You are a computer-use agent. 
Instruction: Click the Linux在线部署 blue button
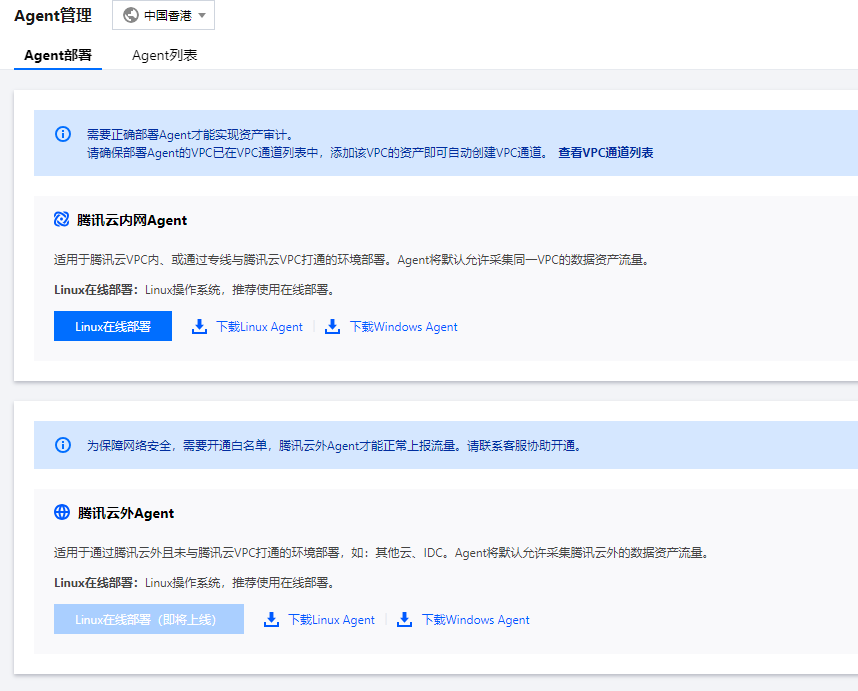(113, 326)
